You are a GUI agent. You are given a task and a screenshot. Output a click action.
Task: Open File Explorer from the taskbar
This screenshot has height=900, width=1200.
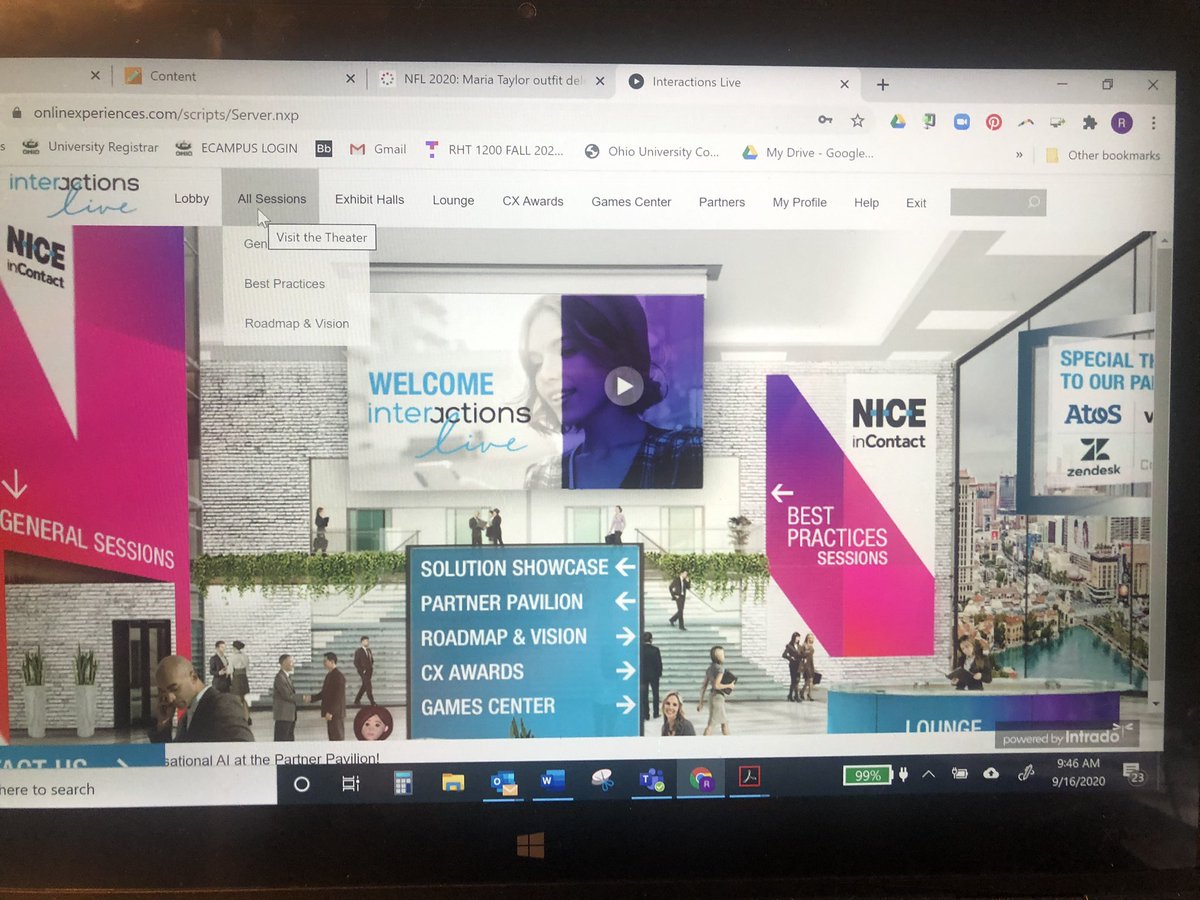pos(453,783)
